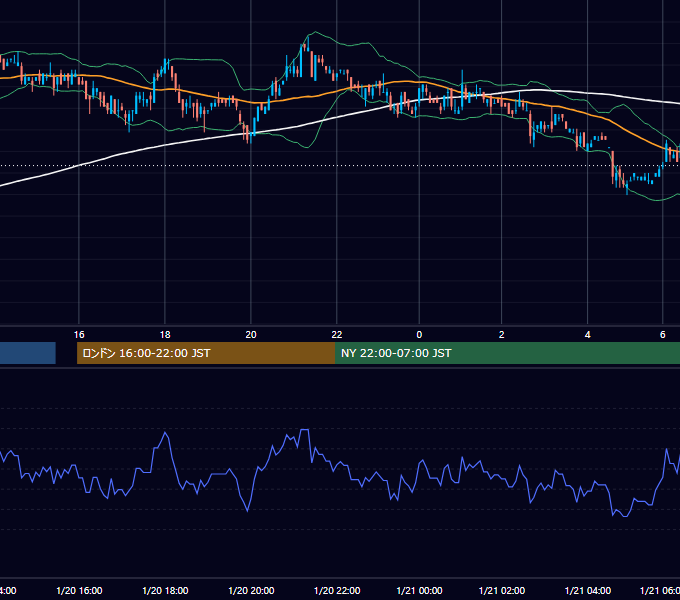Click the 4 hour label on the upper chart axis
This screenshot has height=600, width=680.
point(587,335)
